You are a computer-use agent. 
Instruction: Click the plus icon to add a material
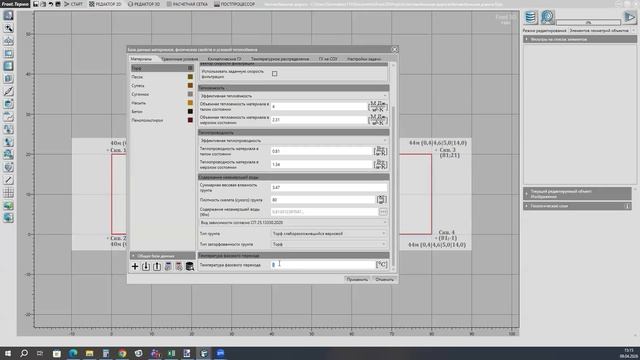[135, 267]
